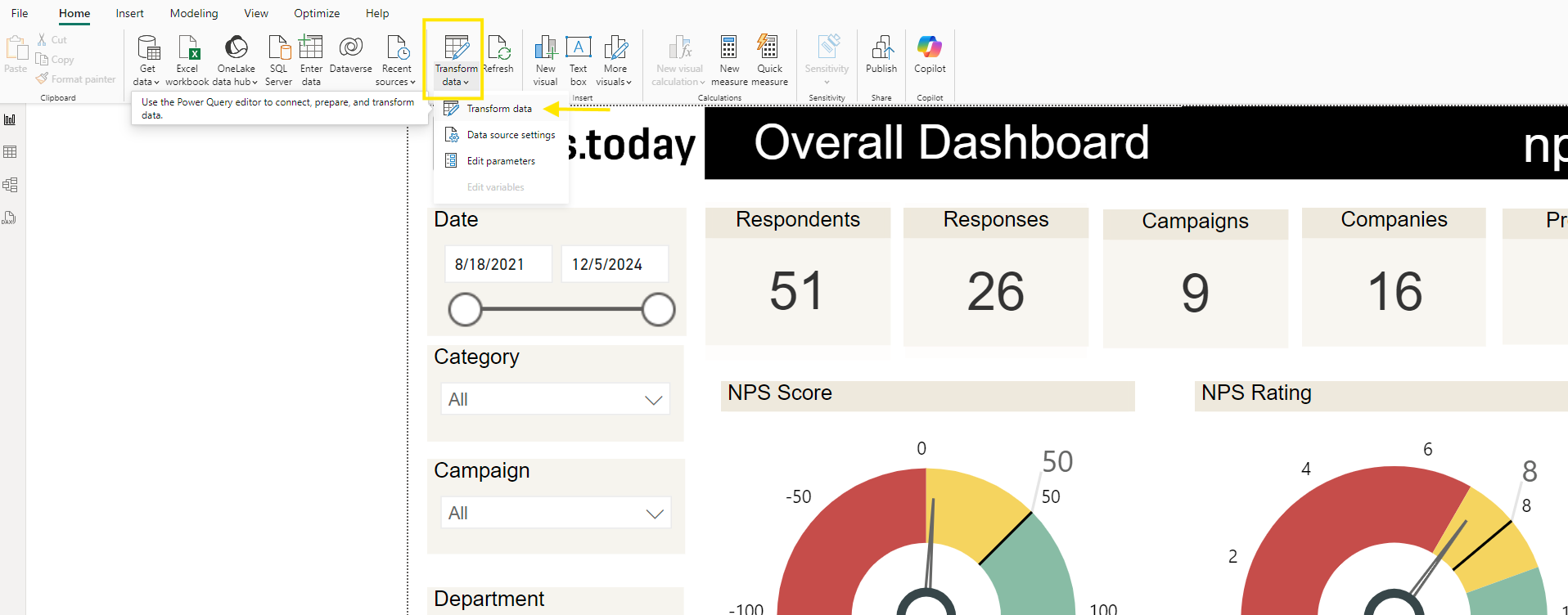Import from Excel workbook
Viewport: 1568px width, 615px height.
(187, 49)
